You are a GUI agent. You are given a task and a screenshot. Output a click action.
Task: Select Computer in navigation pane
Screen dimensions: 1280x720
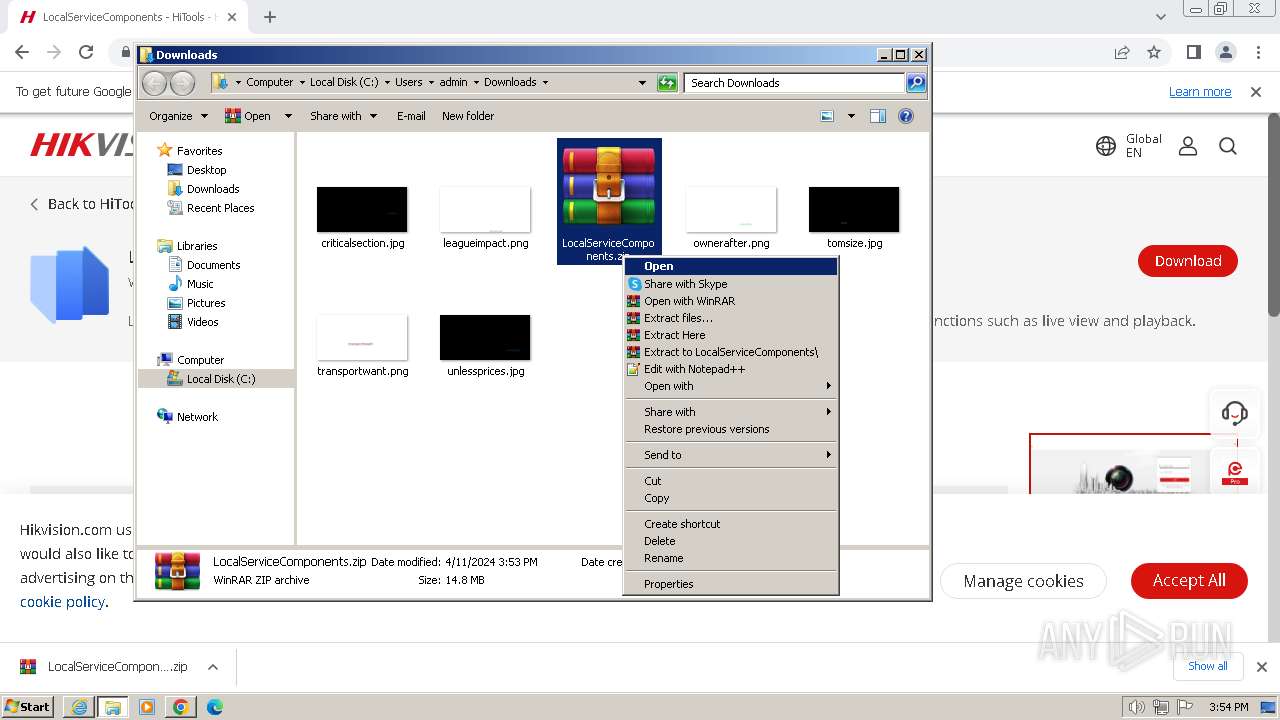click(200, 360)
